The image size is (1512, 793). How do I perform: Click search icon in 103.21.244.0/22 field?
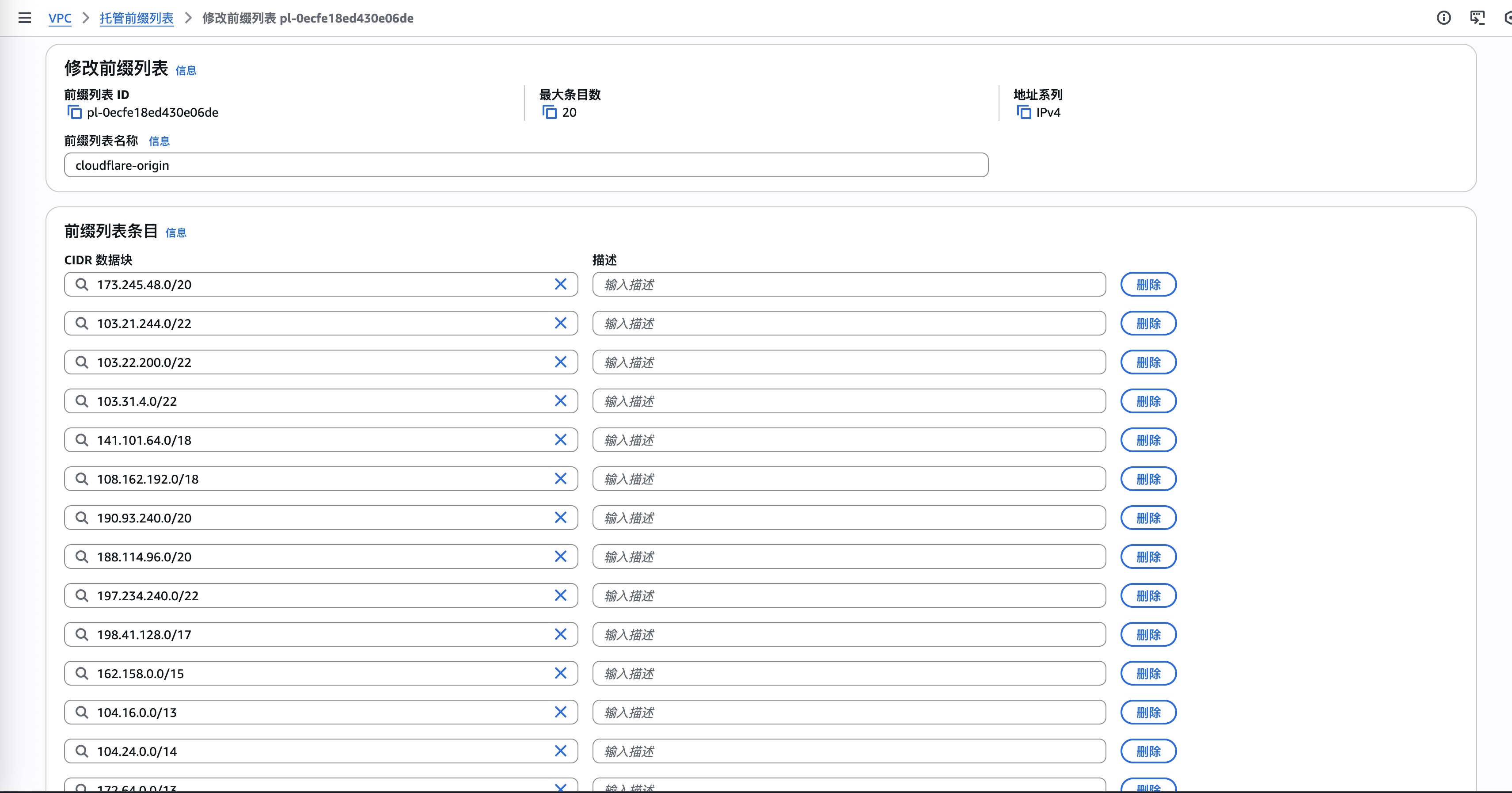[x=82, y=324]
